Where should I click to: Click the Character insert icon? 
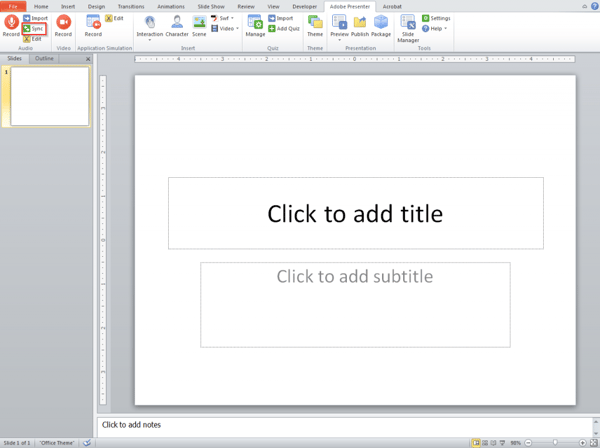(x=177, y=23)
